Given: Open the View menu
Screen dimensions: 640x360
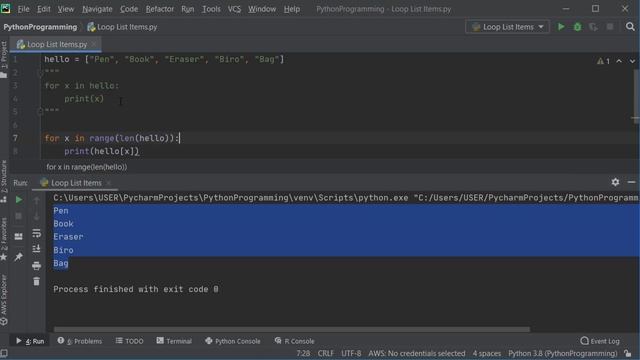Looking at the screenshot, I should click(x=65, y=9).
